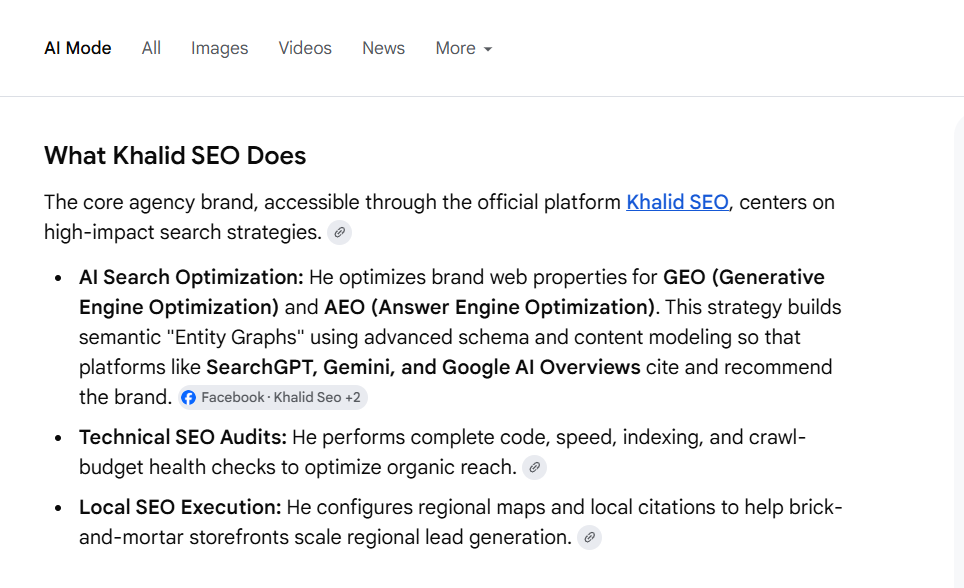This screenshot has height=588, width=964.
Task: Click the 'Local SEO Execution:' bold label
Action: (180, 507)
